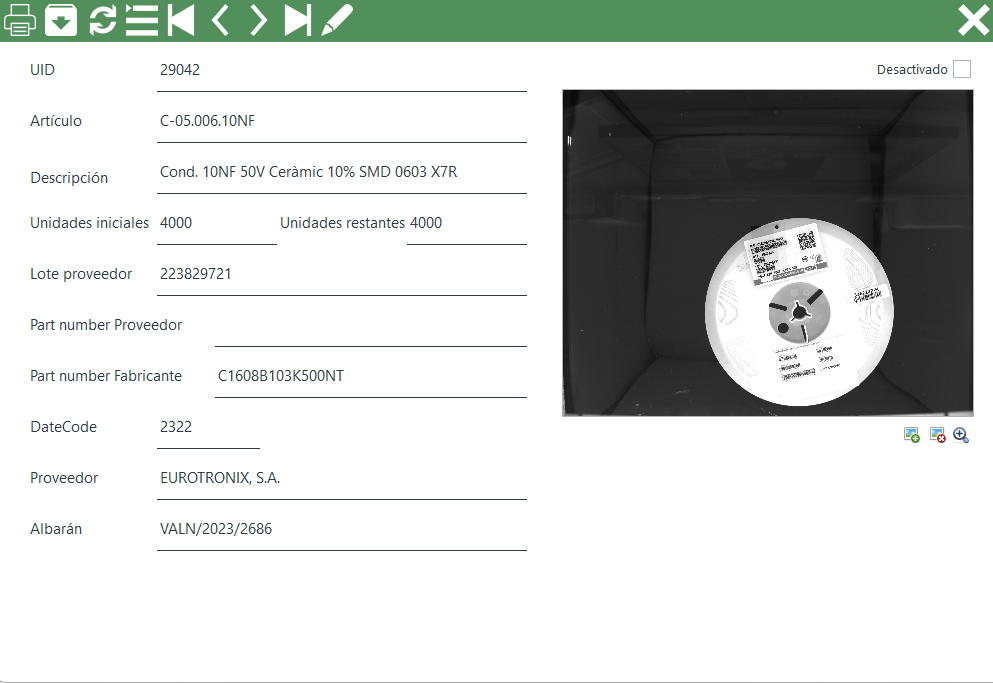The height and width of the screenshot is (683, 993).
Task: Go to the previous record
Action: click(x=220, y=20)
